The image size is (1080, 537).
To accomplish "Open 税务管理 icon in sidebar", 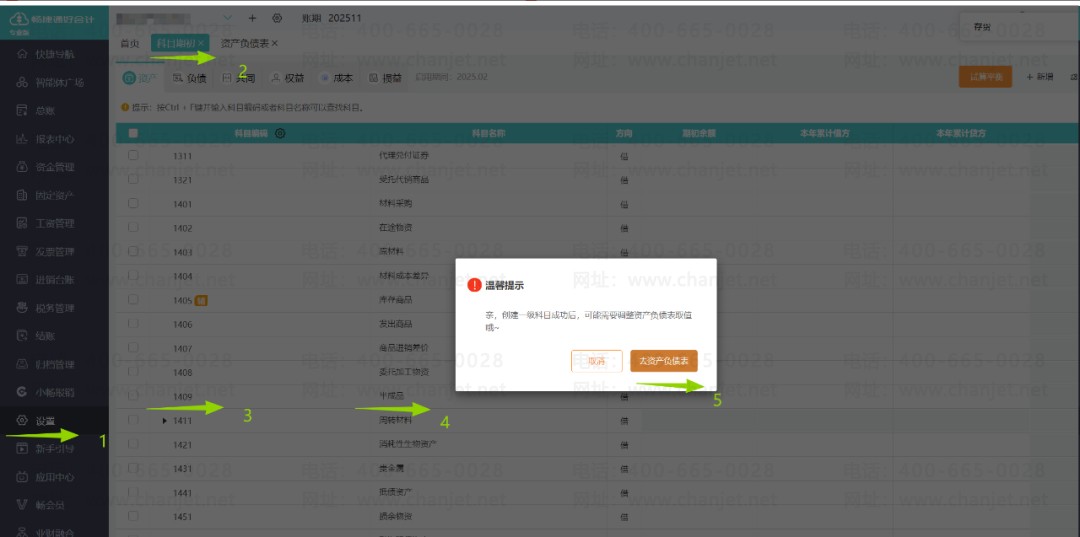I will coord(21,308).
